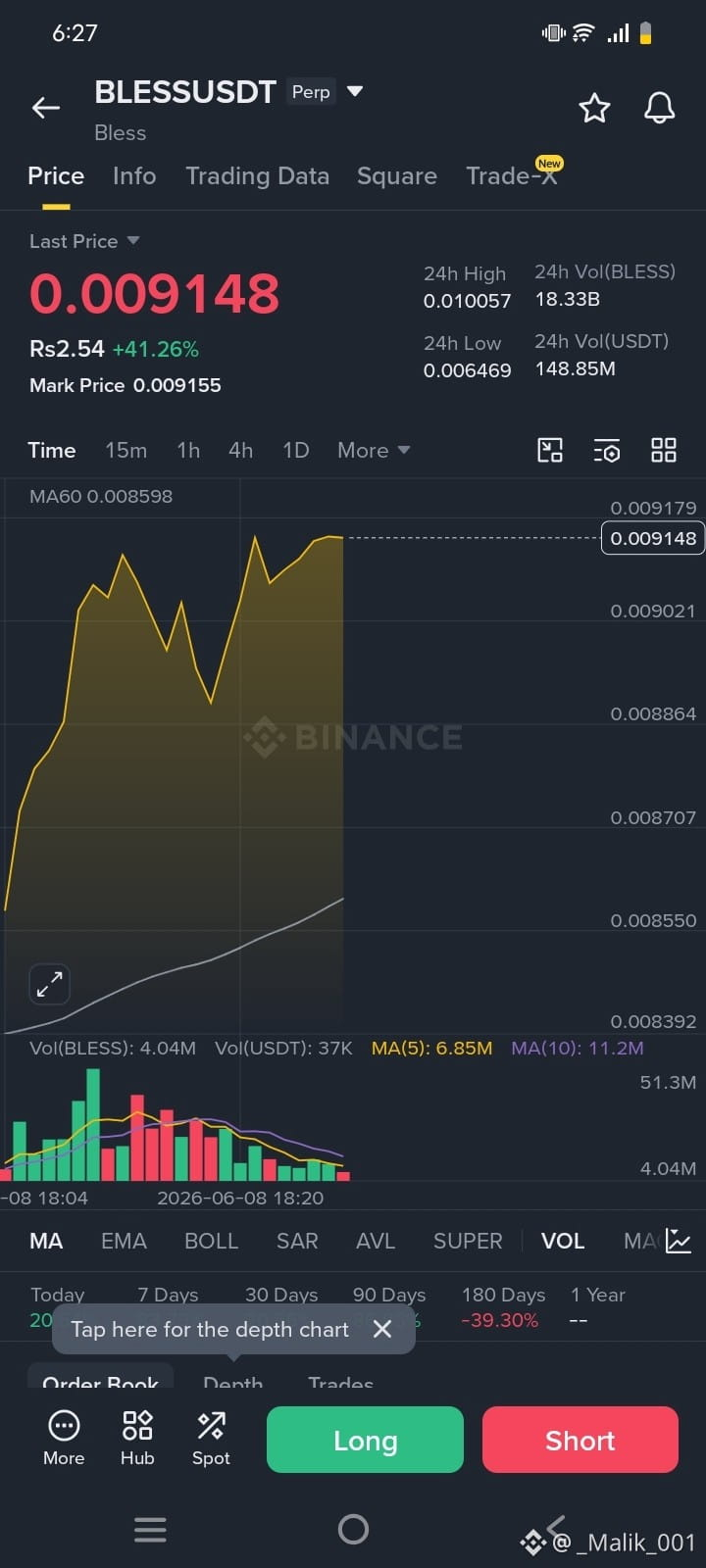Tap the 180 Days -39.30% performance
The width and height of the screenshot is (706, 1568).
pyautogui.click(x=503, y=1307)
